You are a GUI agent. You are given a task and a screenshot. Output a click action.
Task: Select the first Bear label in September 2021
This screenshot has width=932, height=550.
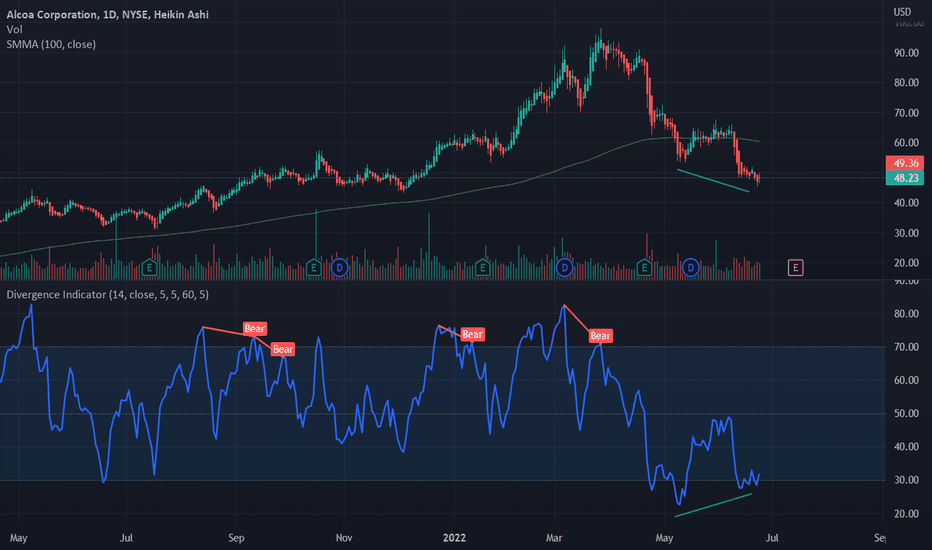pyautogui.click(x=254, y=328)
